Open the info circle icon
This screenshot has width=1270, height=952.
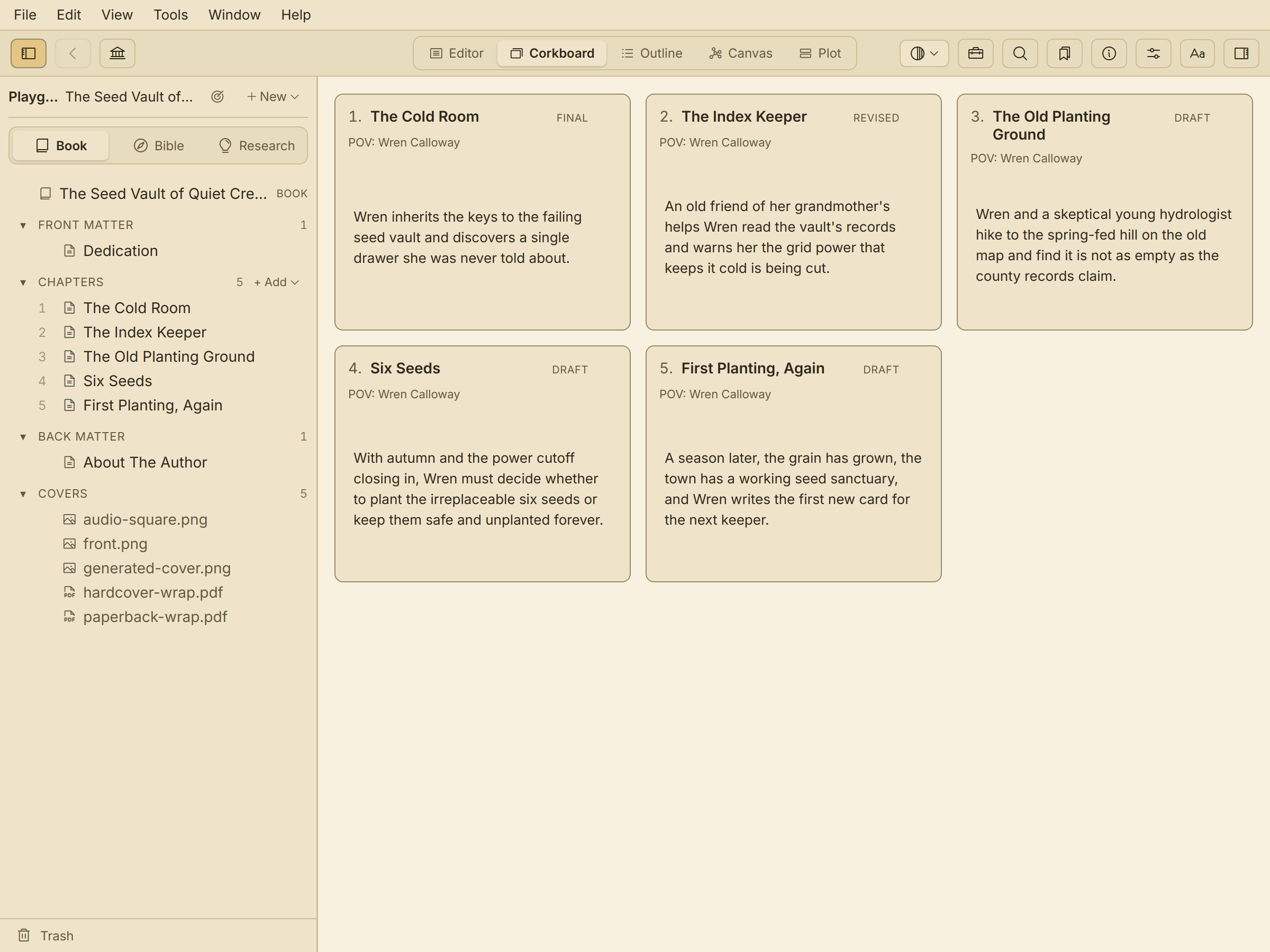pyautogui.click(x=1109, y=53)
